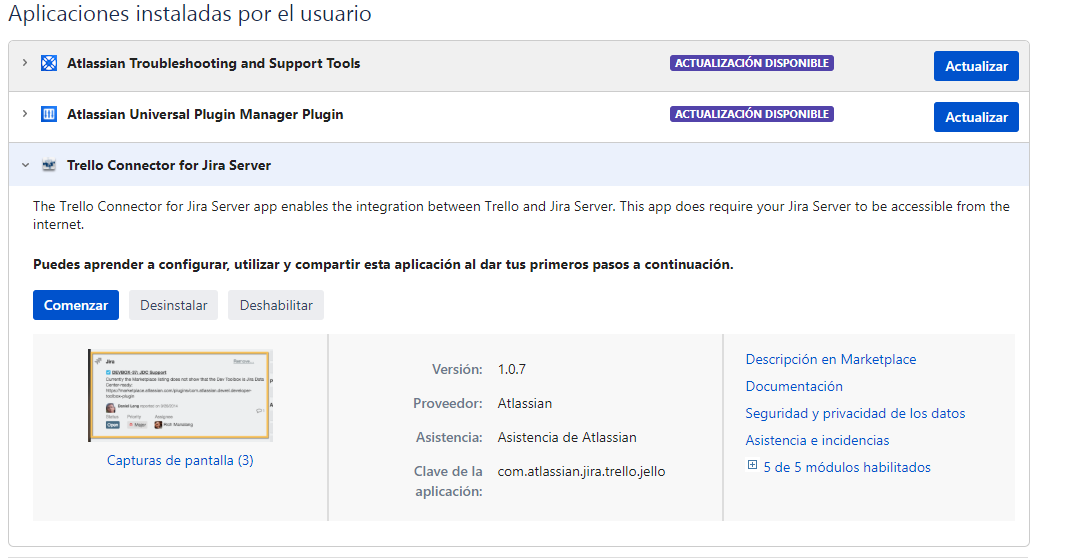
Task: Click the app key com.atlassian.jira.trello.jello
Action: [581, 471]
